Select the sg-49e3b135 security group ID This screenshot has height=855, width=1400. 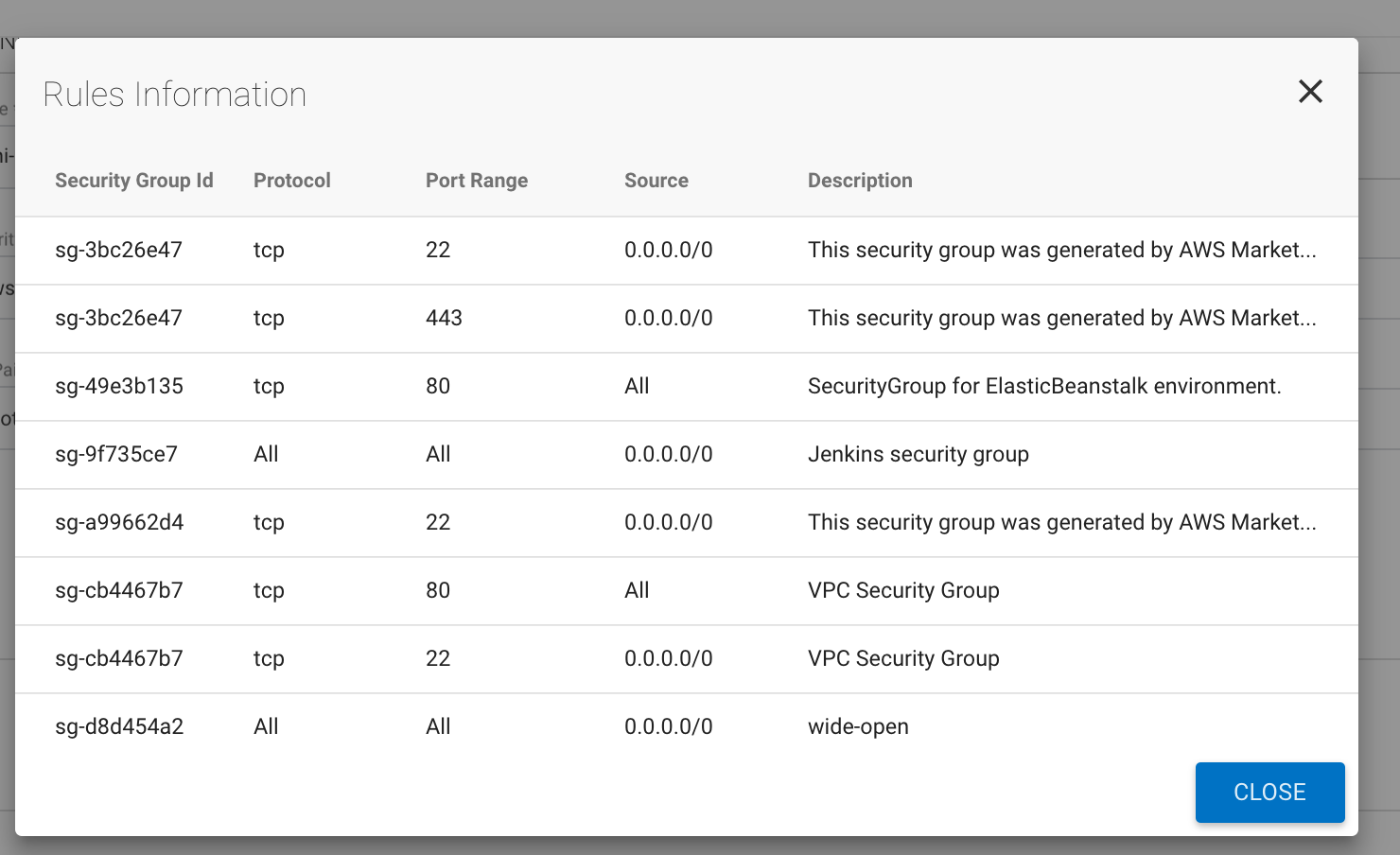119,386
